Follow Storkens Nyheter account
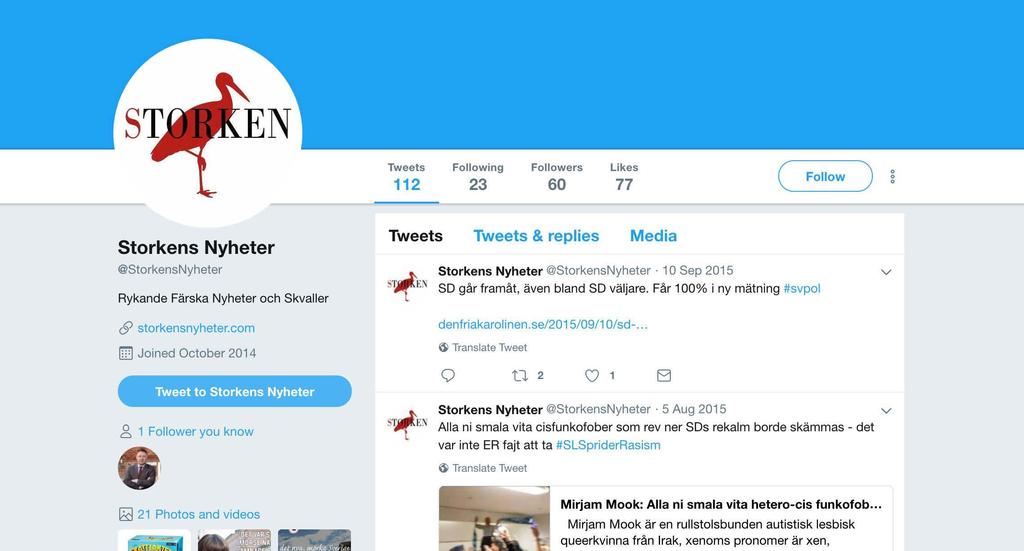The image size is (1024, 551). click(x=825, y=176)
